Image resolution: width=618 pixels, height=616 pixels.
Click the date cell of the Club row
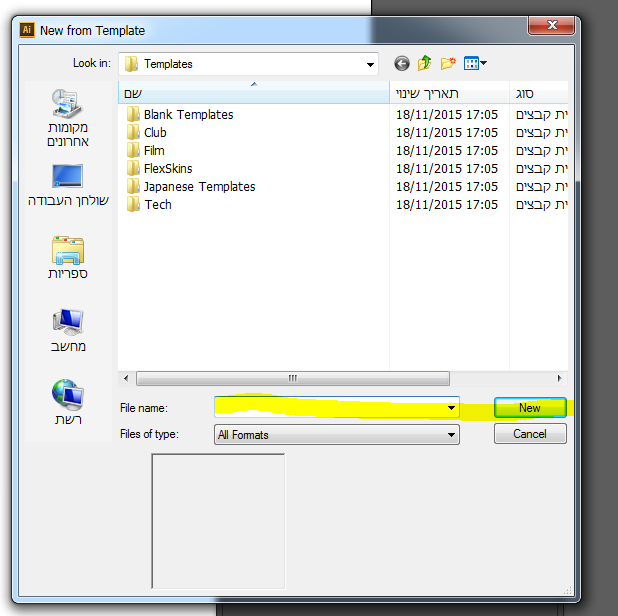447,132
